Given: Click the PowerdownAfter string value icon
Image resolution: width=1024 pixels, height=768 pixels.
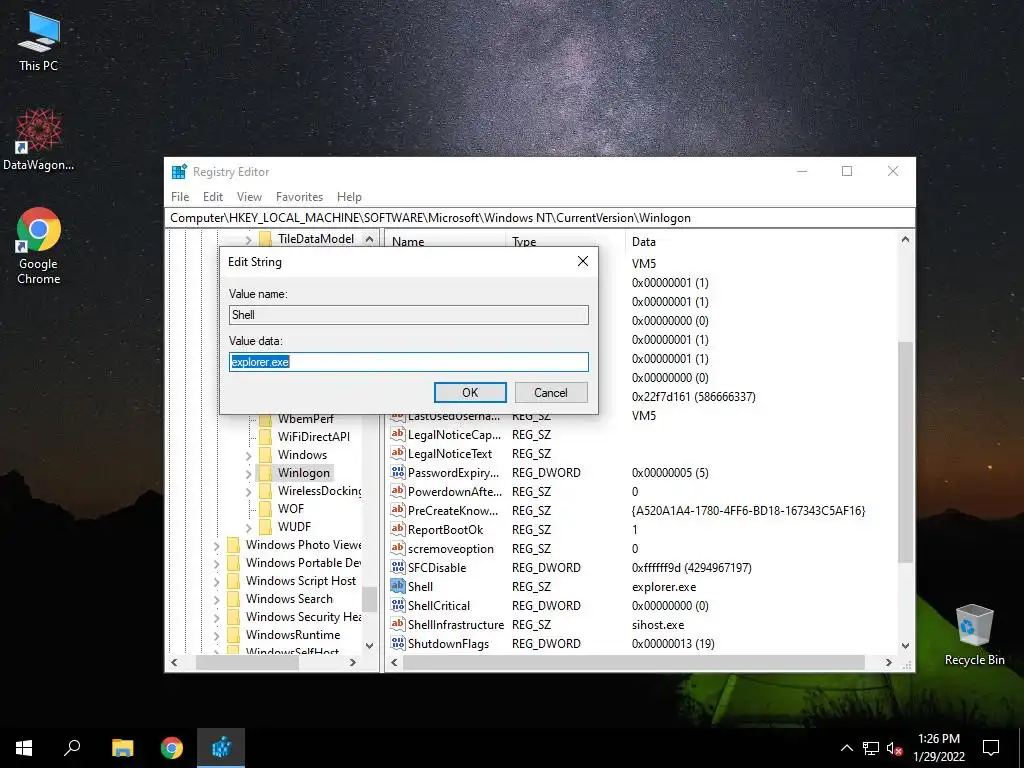Looking at the screenshot, I should 398,491.
